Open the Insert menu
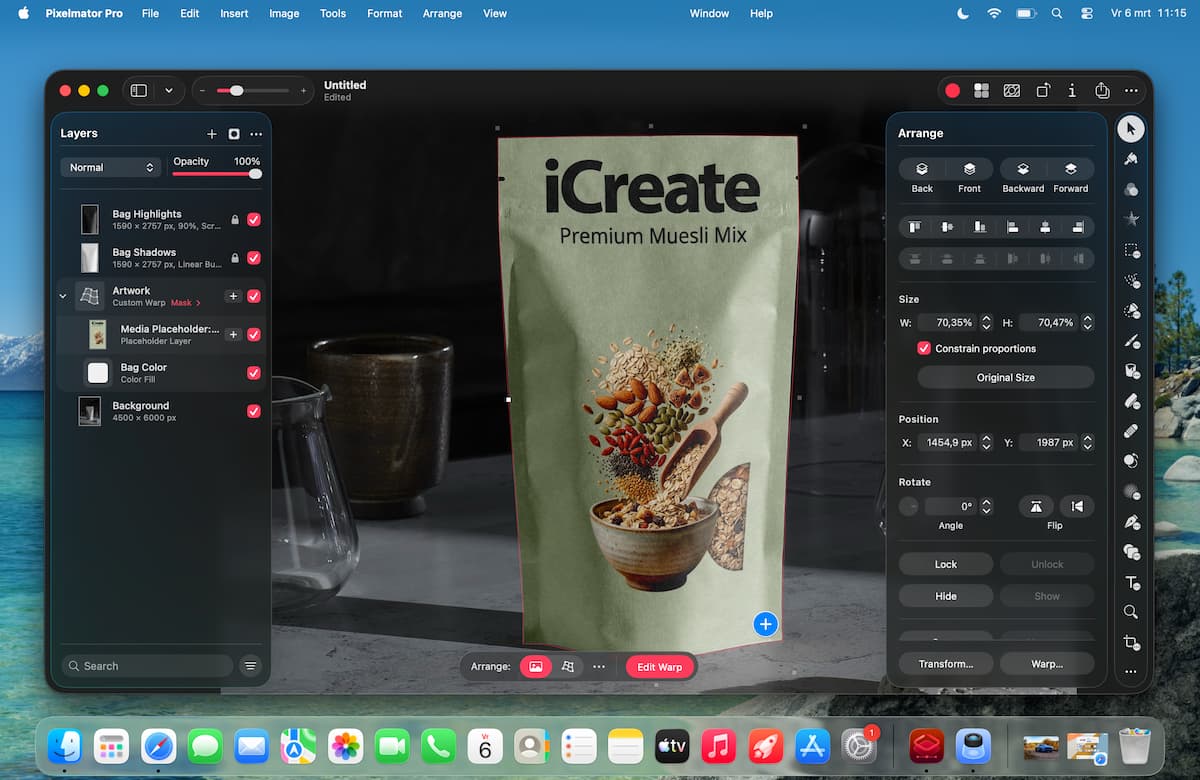The height and width of the screenshot is (780, 1200). [234, 13]
